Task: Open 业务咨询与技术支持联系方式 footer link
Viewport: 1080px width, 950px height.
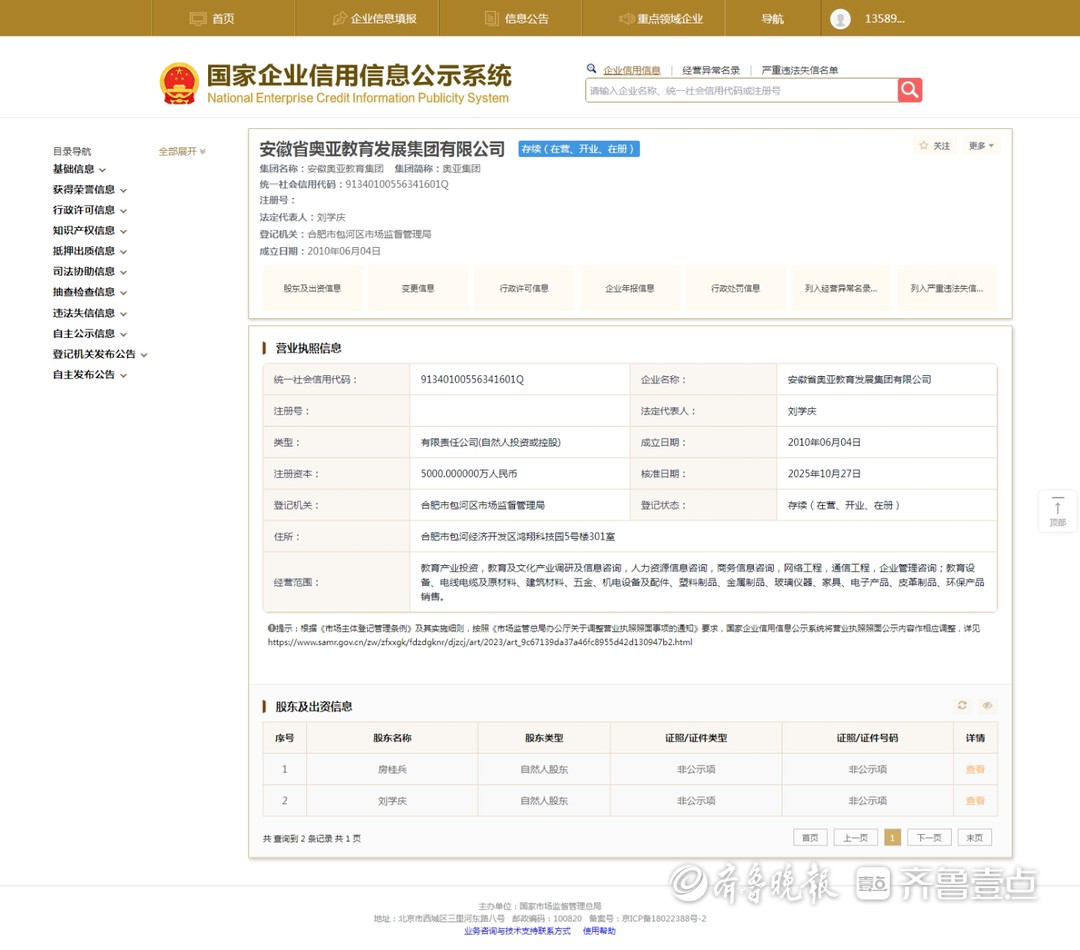Action: click(x=517, y=931)
